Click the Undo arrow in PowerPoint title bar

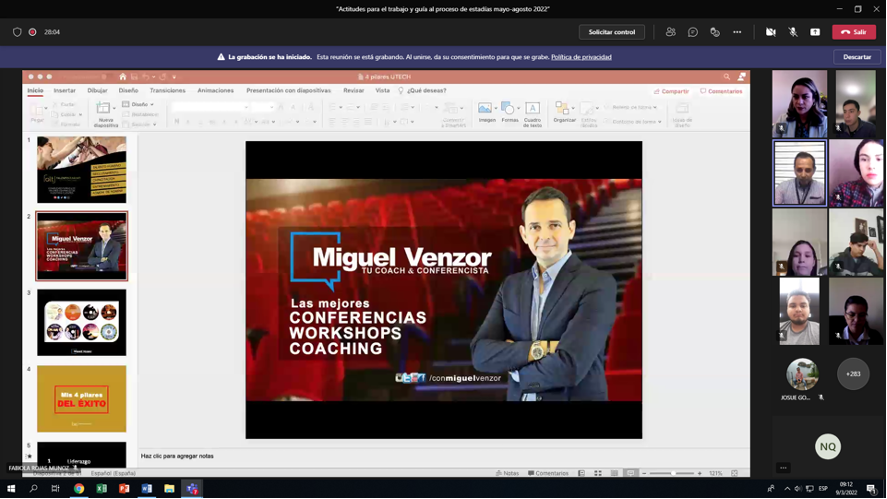tap(146, 76)
